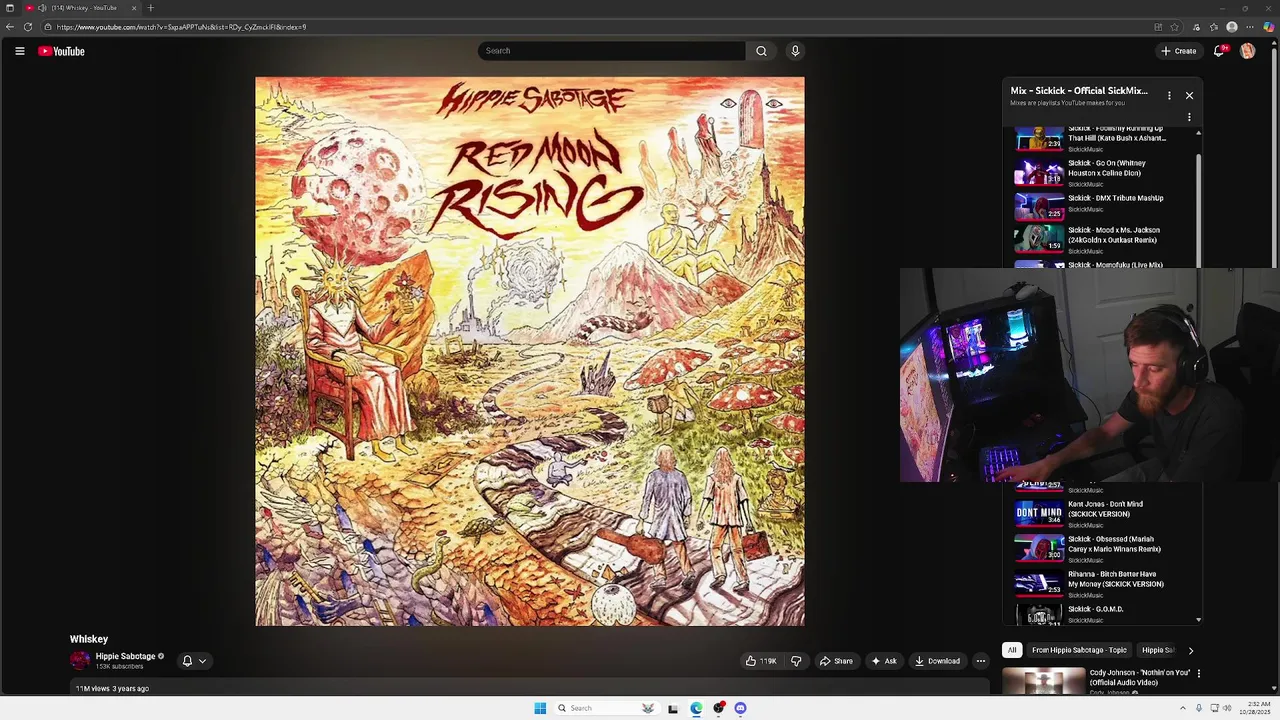Screen dimensions: 1280x720
Task: Open the Mix playlist header options
Action: [1169, 96]
